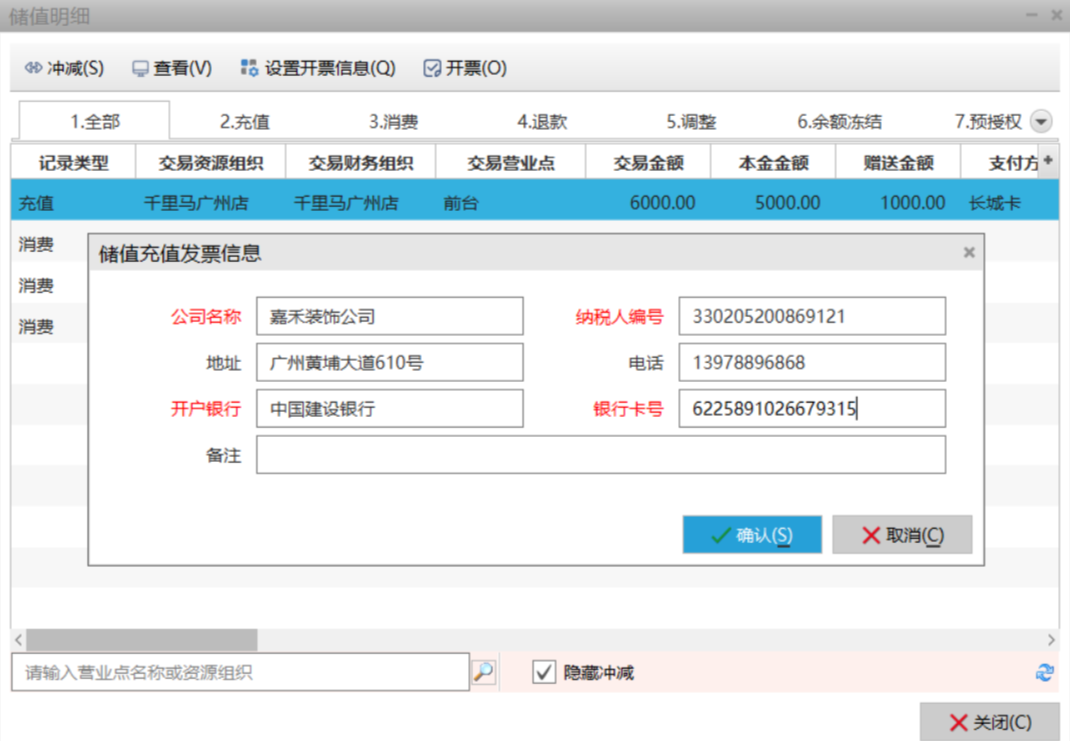Expand the tab overflow dropdown arrow
Viewport: 1070px width, 741px height.
coord(1041,122)
